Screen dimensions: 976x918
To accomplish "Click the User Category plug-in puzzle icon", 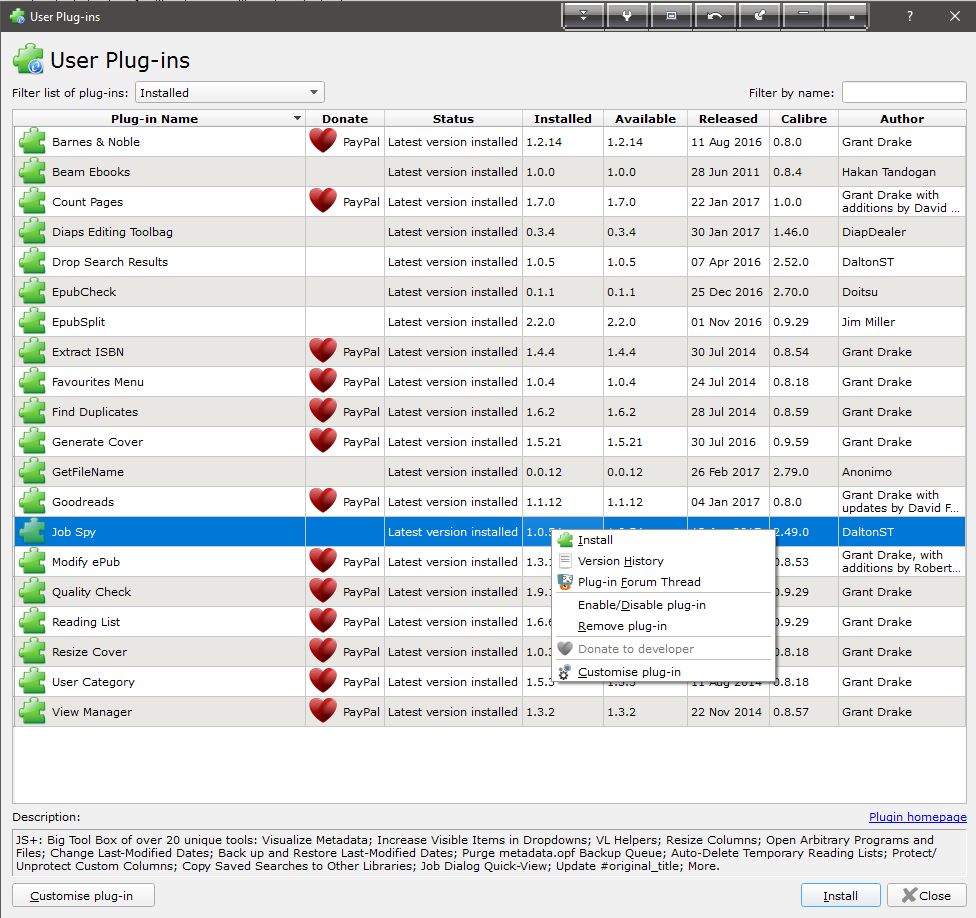I will click(32, 681).
